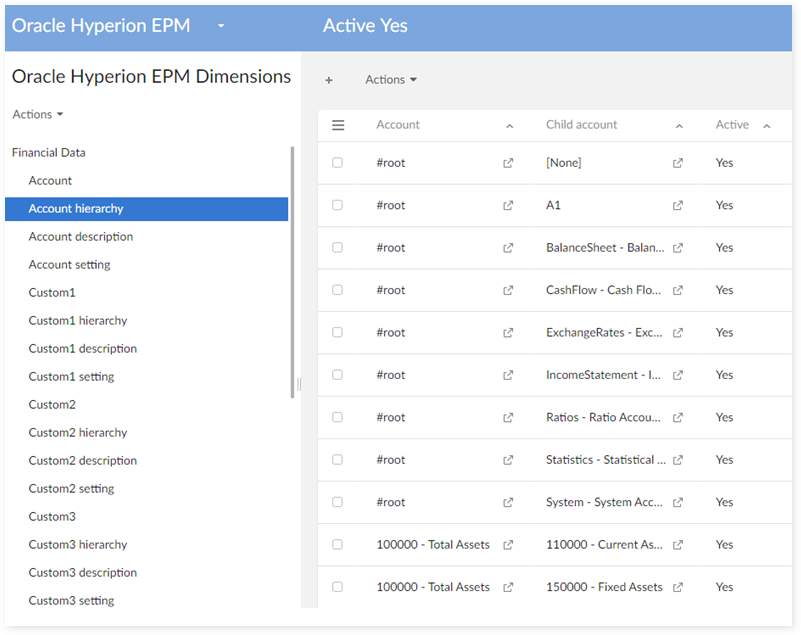Select Account description in the dimensions list
Screen dimensions: 801x635
tap(81, 237)
